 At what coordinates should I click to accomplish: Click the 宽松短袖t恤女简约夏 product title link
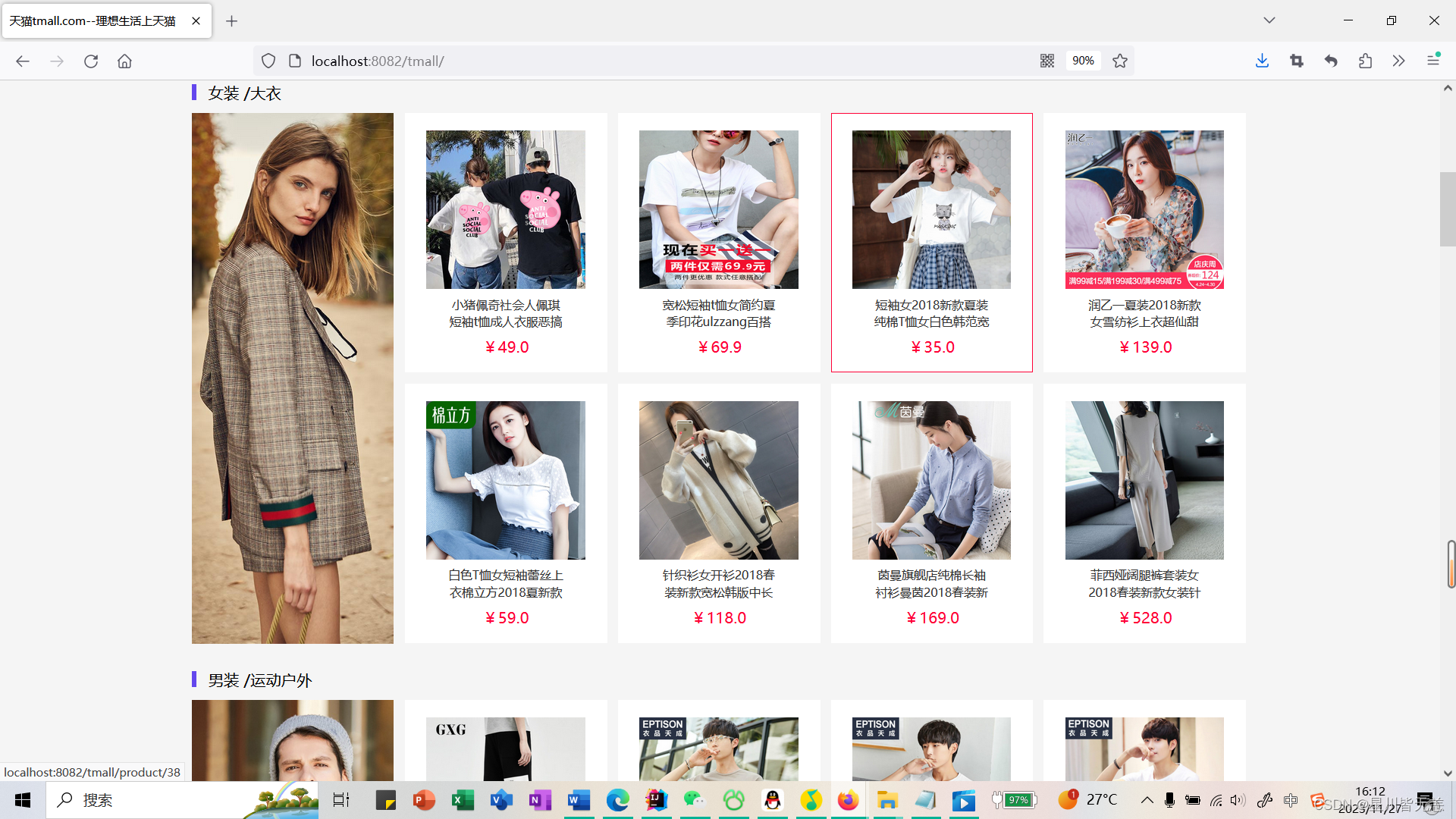pyautogui.click(x=719, y=314)
